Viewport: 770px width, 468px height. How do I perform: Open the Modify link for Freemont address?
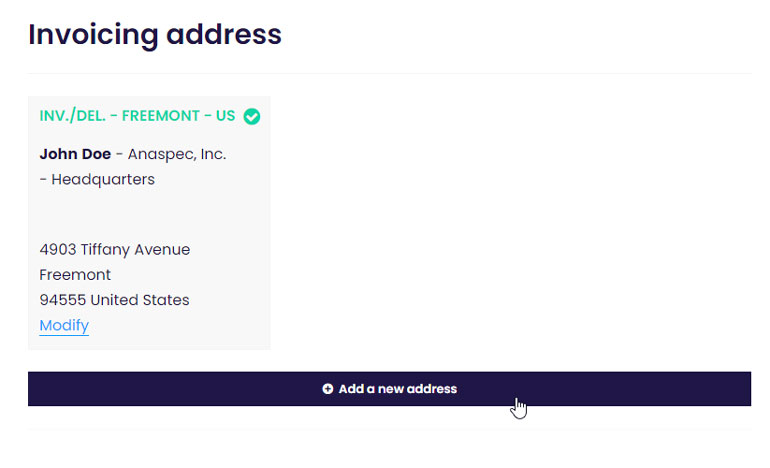click(x=64, y=325)
